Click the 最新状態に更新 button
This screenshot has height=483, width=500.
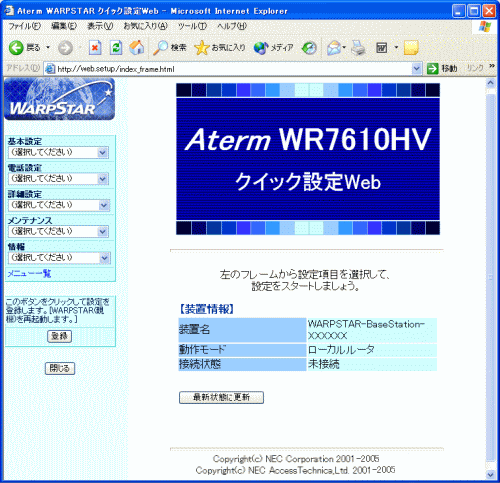point(221,397)
